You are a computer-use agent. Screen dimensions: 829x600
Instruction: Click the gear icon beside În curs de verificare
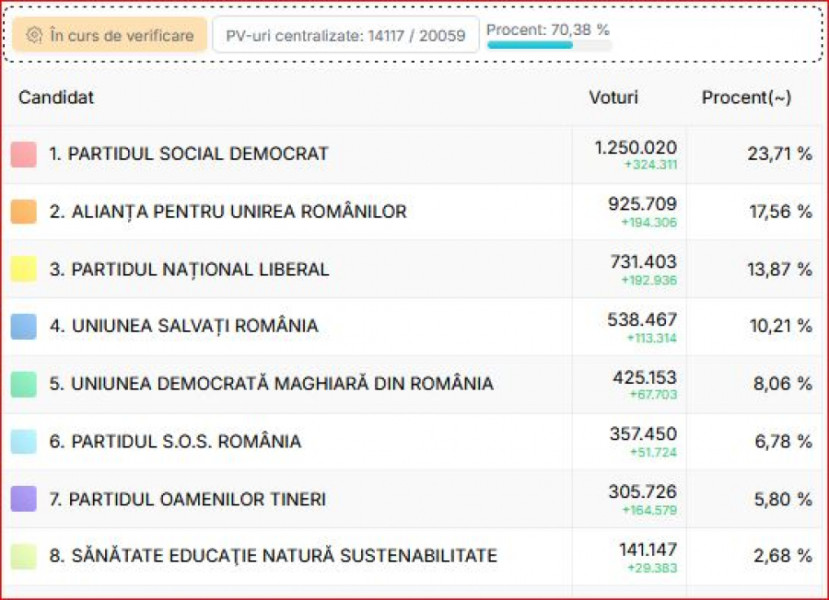[x=34, y=35]
